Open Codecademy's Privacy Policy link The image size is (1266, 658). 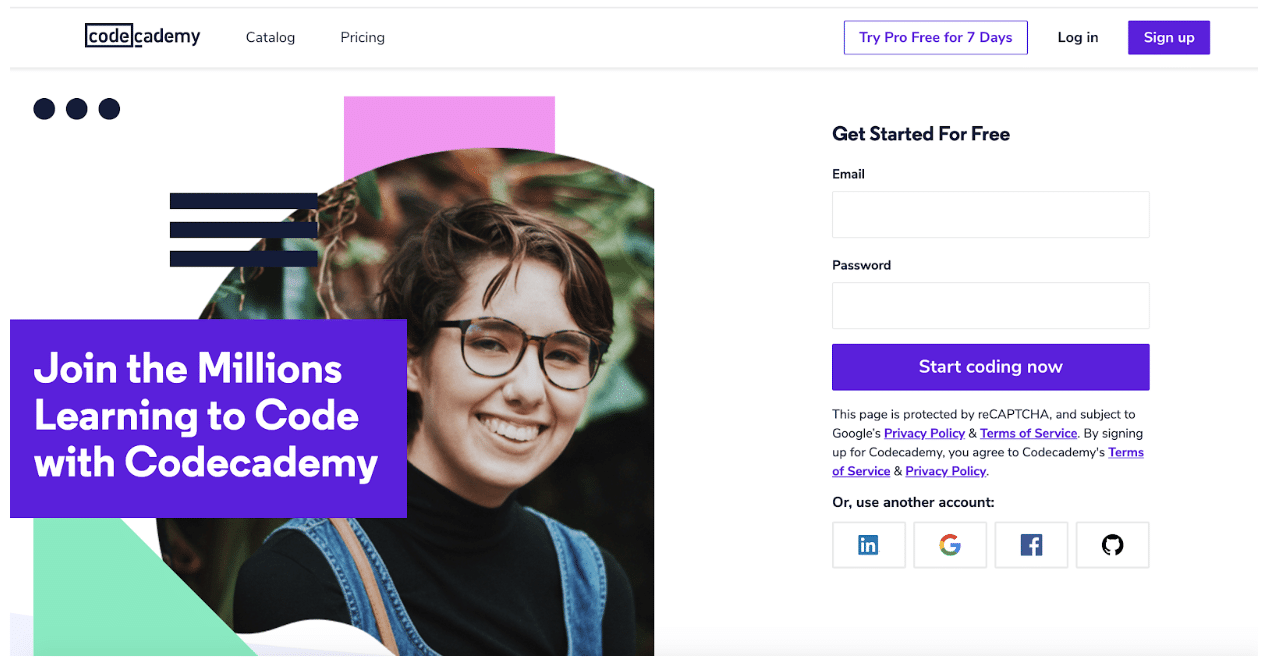(x=946, y=471)
